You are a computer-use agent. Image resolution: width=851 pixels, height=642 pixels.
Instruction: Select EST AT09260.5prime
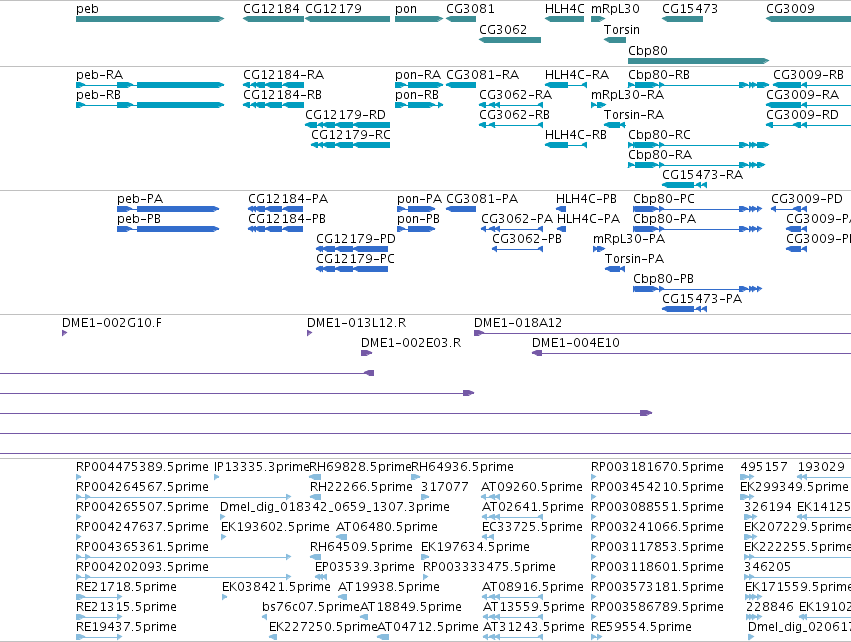click(532, 487)
